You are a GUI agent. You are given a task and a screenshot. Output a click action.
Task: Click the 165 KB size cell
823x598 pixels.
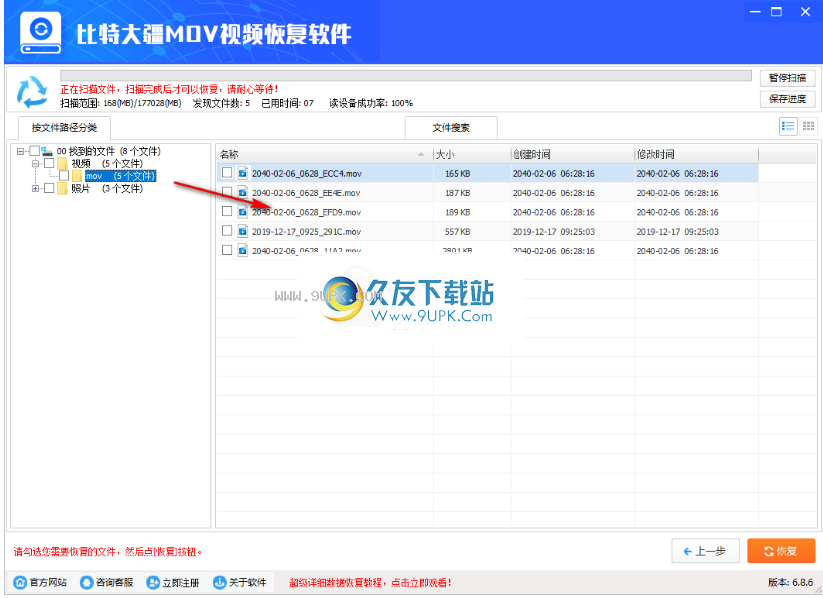(458, 173)
